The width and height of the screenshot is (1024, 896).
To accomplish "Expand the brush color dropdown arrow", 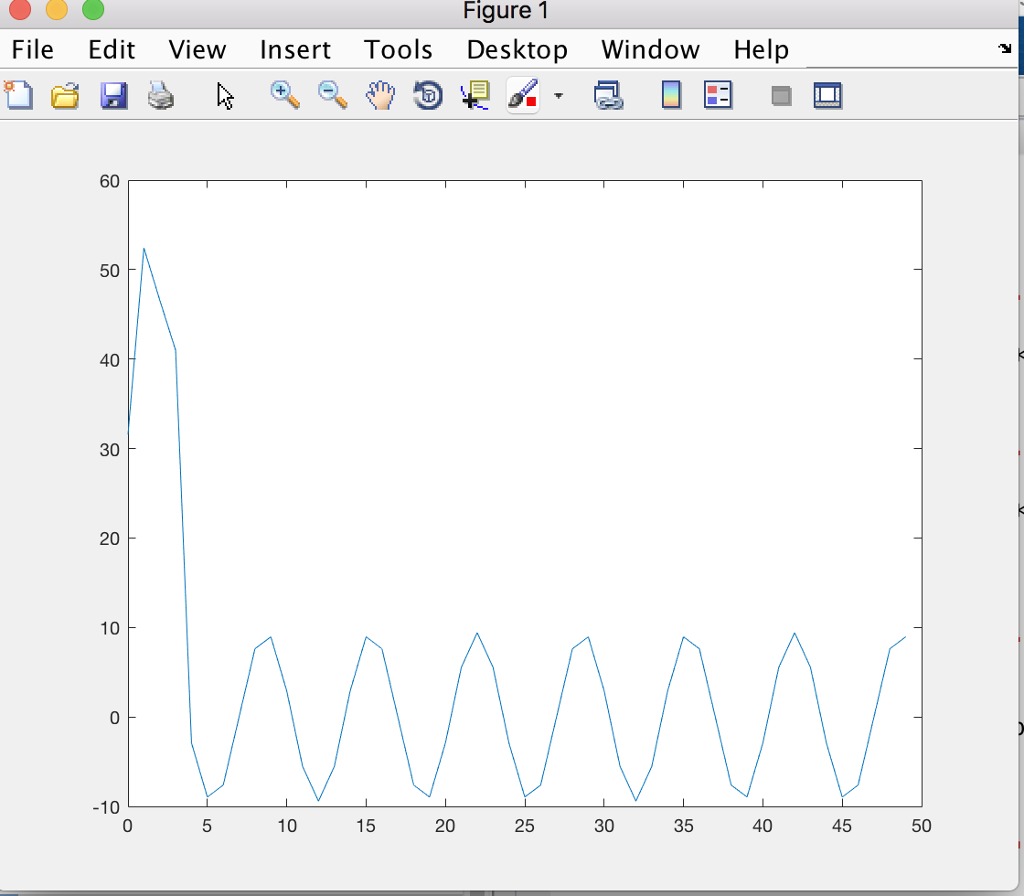I will [558, 96].
